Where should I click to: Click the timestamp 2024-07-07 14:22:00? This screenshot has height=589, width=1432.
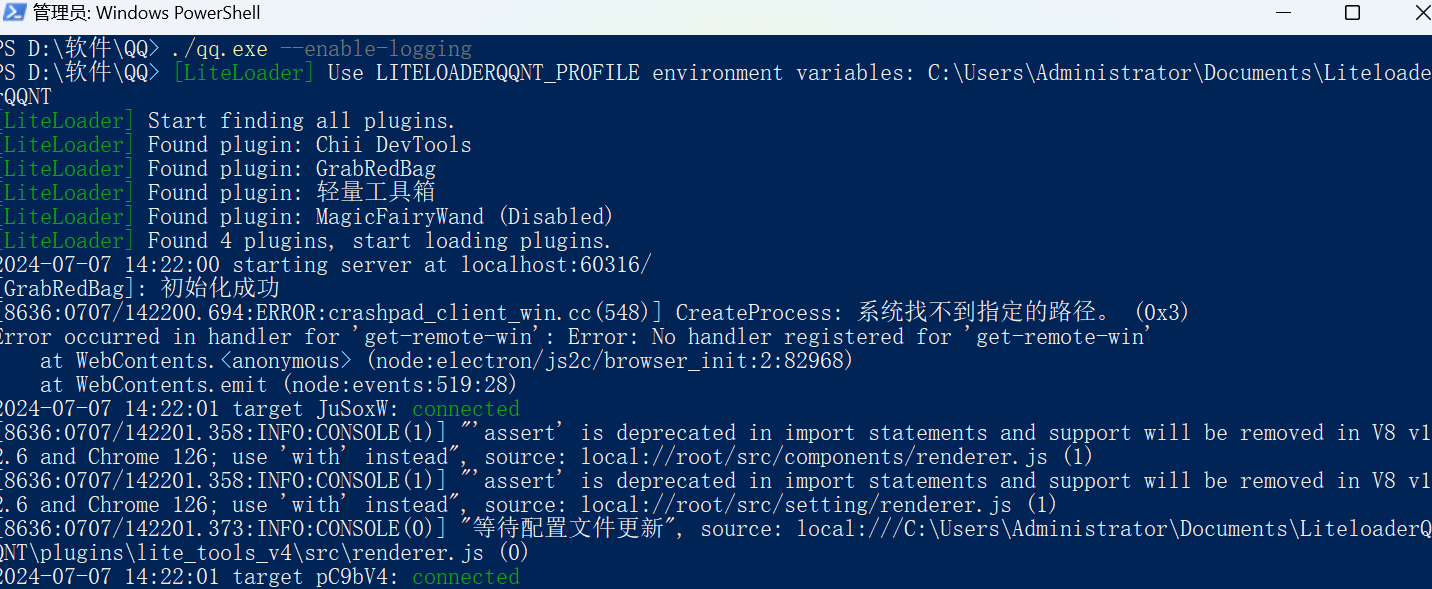[110, 264]
